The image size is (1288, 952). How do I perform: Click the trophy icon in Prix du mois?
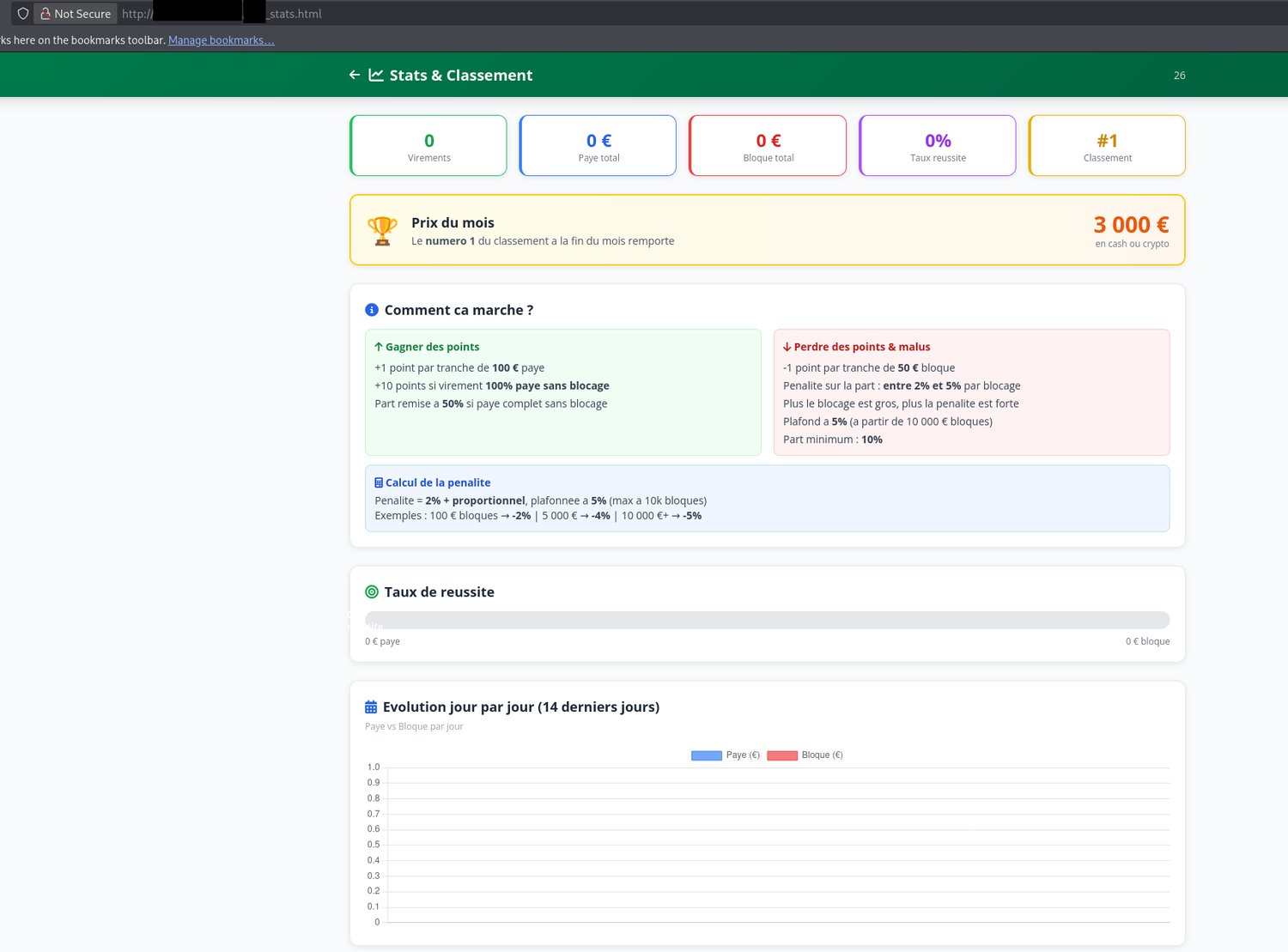382,230
